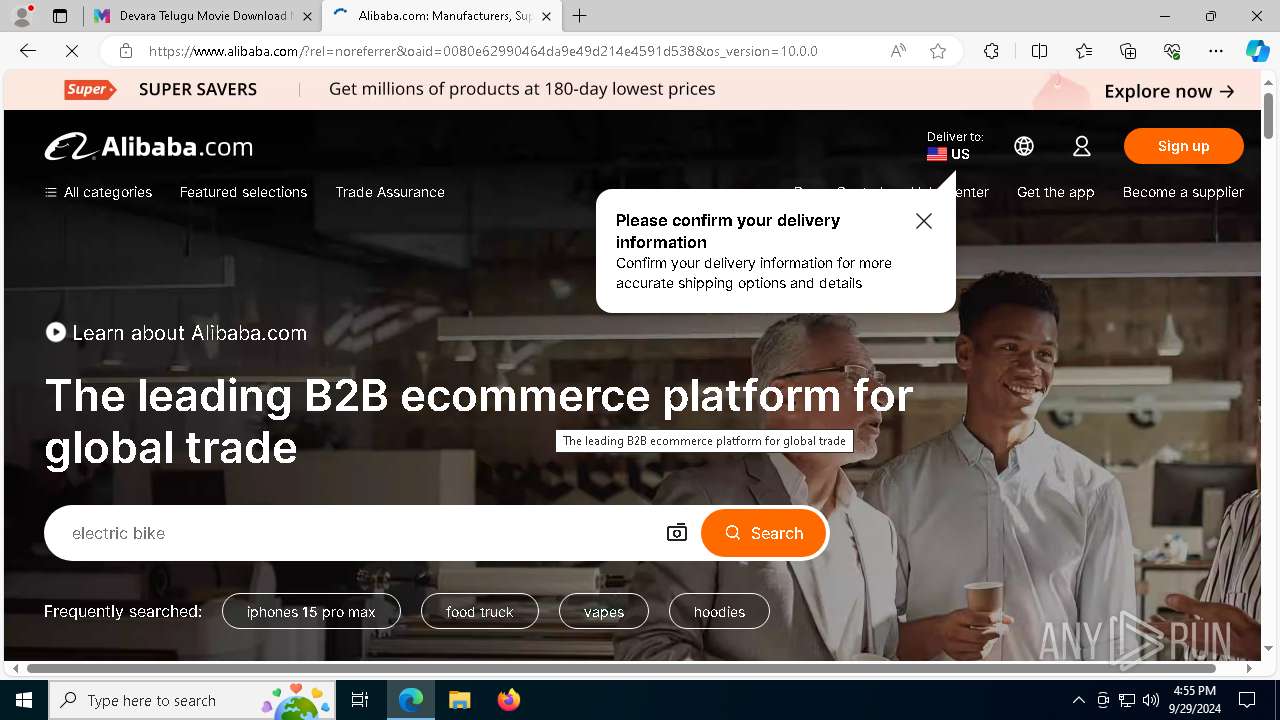Open the Favorites list
The height and width of the screenshot is (720, 1280).
coord(1084,51)
